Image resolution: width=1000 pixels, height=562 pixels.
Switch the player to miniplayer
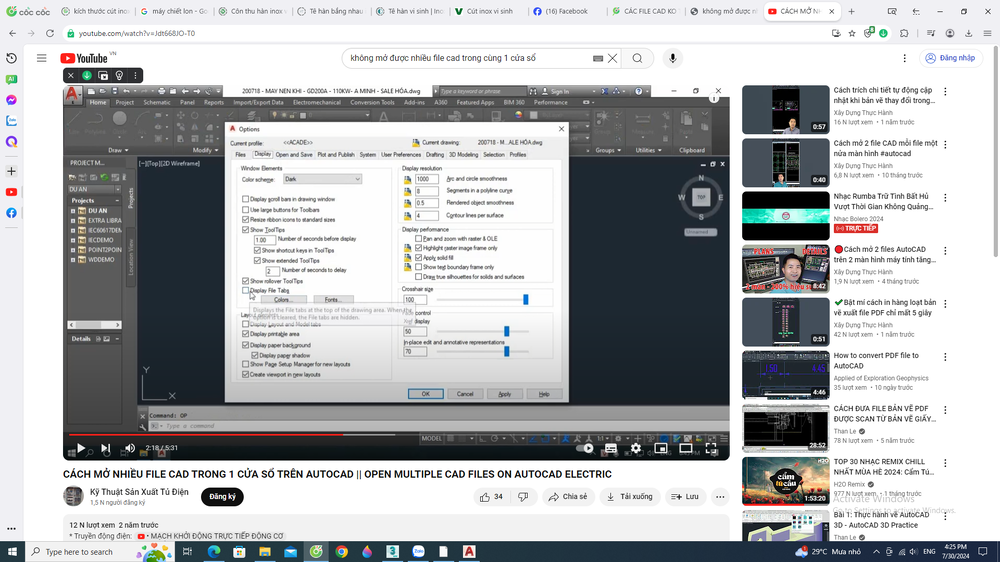pyautogui.click(x=661, y=448)
